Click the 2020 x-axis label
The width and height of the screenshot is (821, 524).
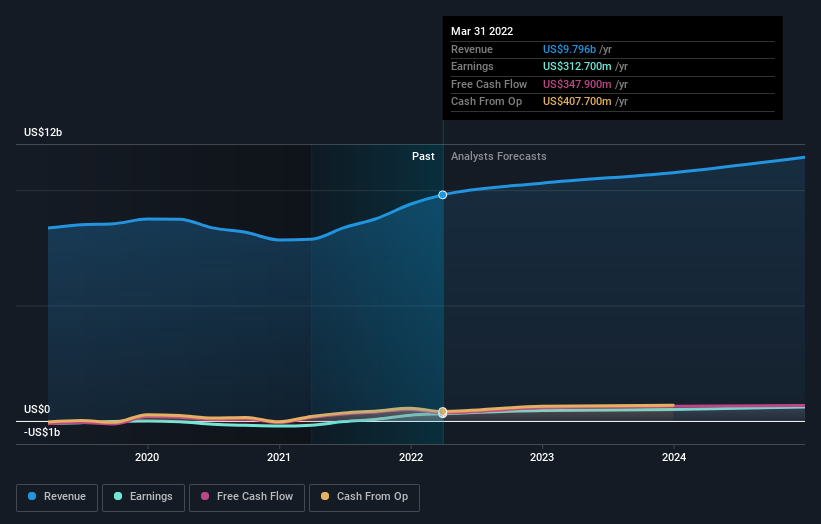(x=147, y=457)
